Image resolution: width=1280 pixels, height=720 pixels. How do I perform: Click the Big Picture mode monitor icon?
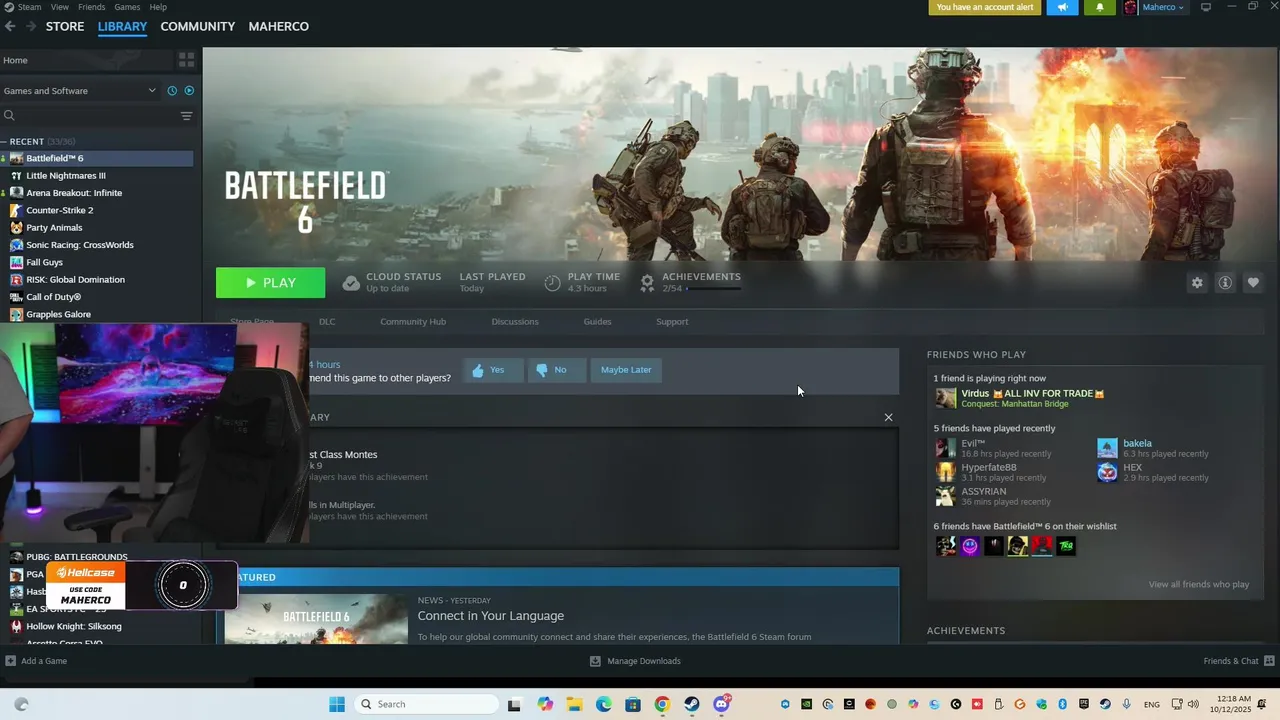pos(1206,7)
